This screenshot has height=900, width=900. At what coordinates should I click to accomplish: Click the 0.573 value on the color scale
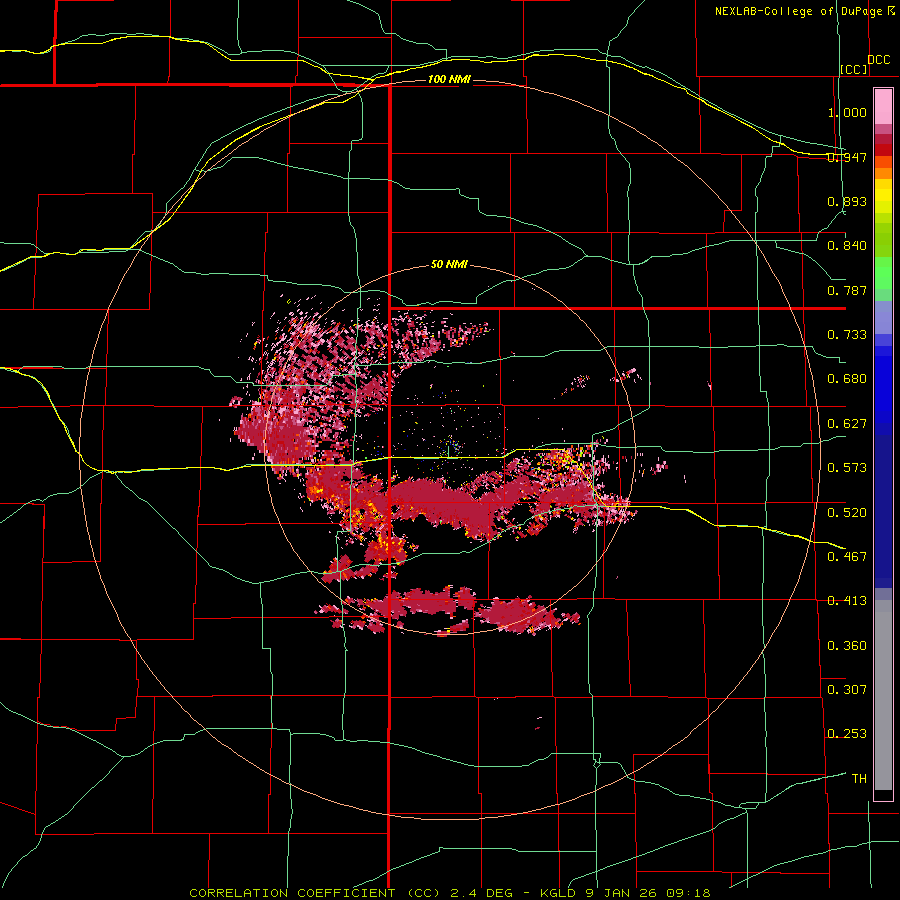click(x=847, y=468)
